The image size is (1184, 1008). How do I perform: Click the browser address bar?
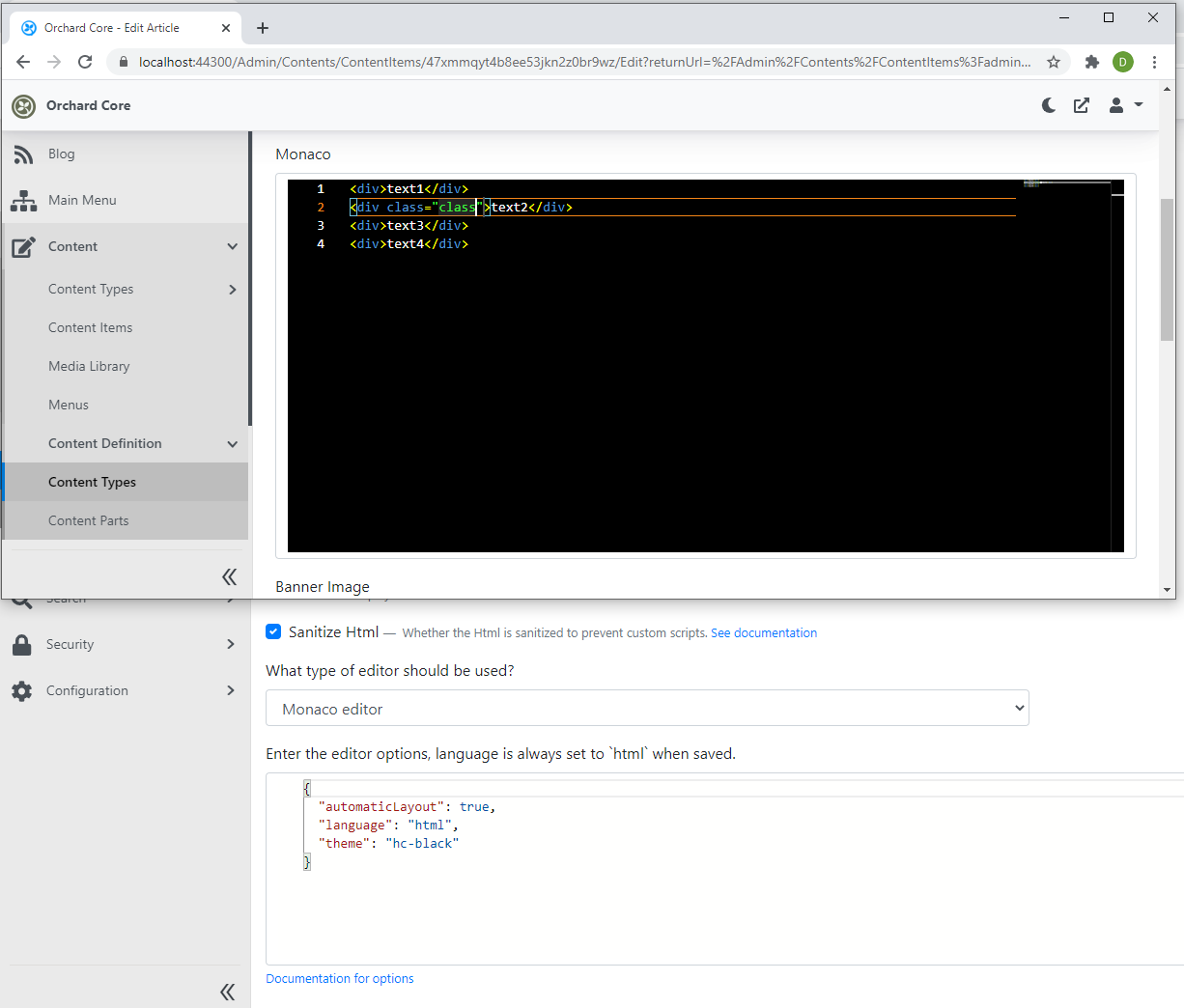coord(584,62)
